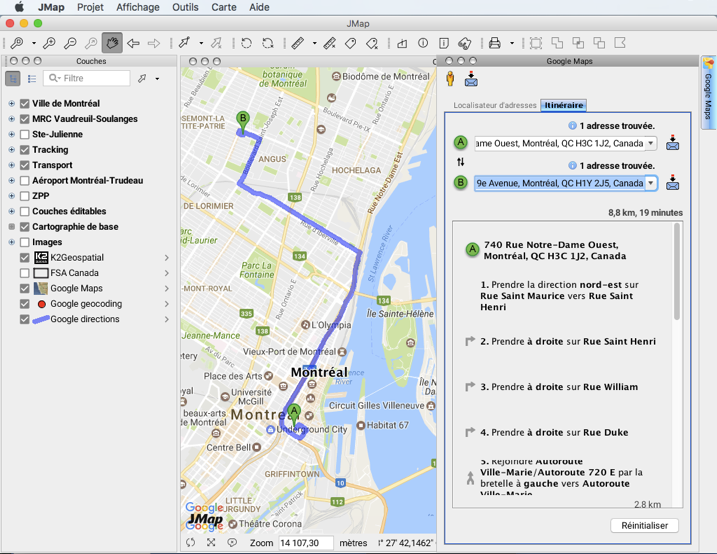Select the pan hand tool
717x554 pixels.
112,43
